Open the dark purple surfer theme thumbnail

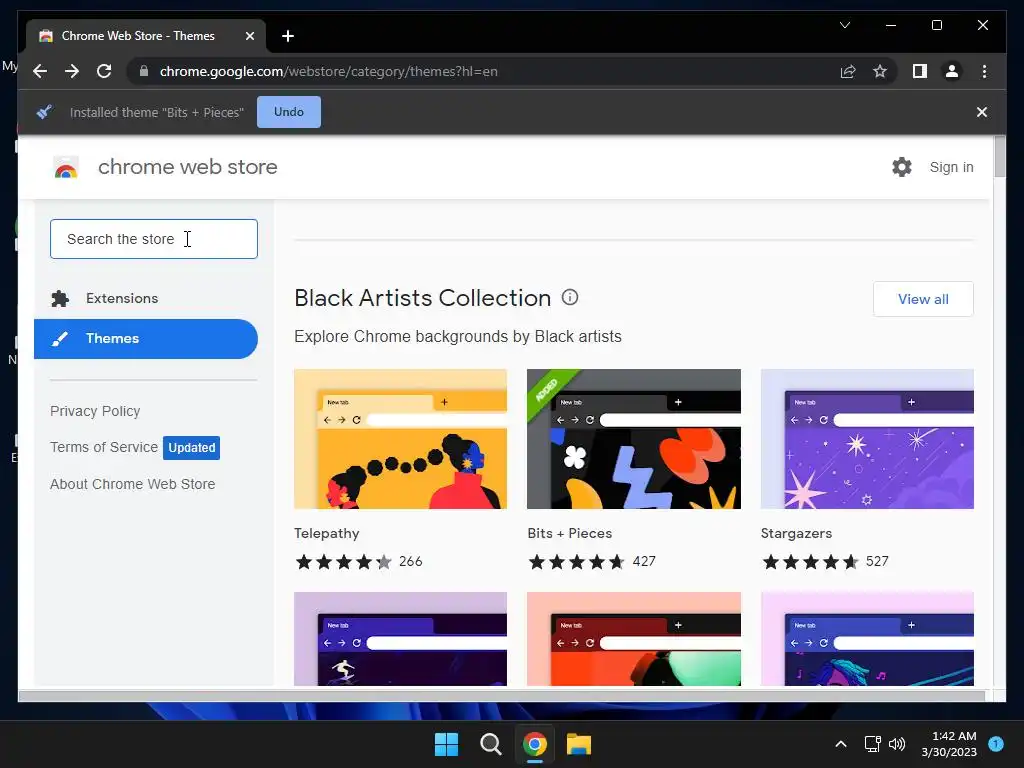coord(400,639)
